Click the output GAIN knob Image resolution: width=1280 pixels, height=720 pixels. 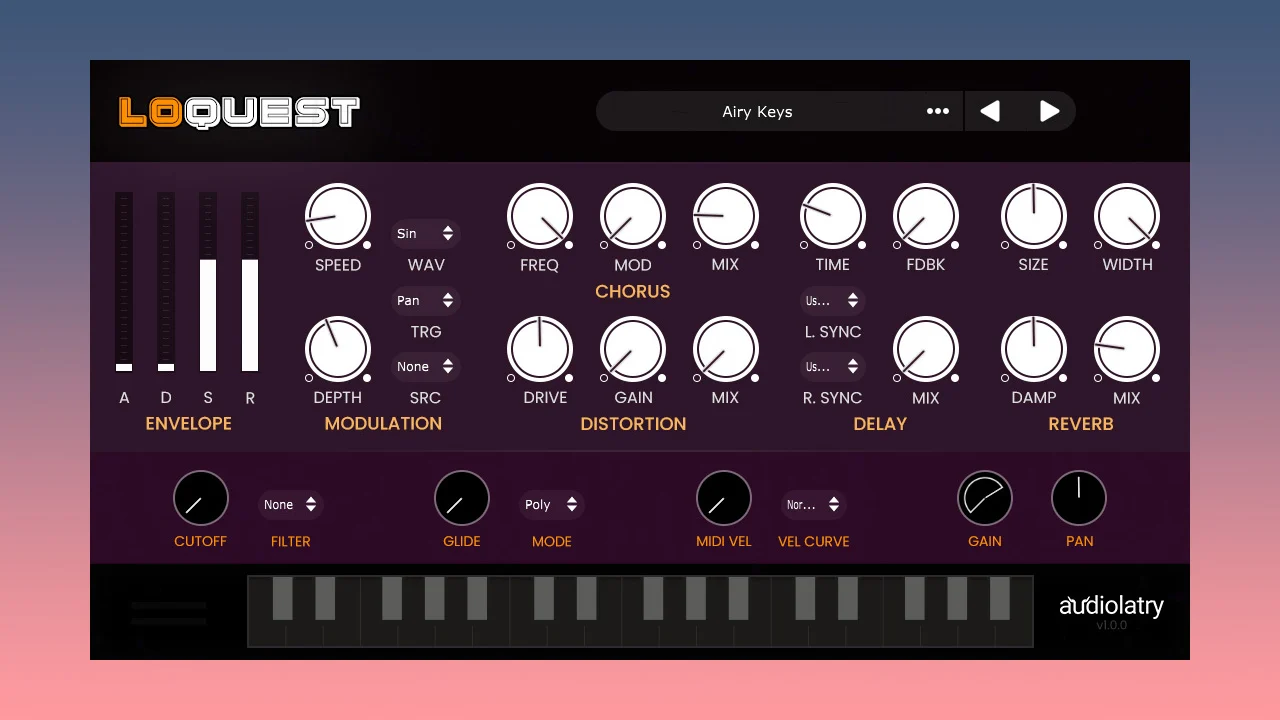[x=985, y=498]
